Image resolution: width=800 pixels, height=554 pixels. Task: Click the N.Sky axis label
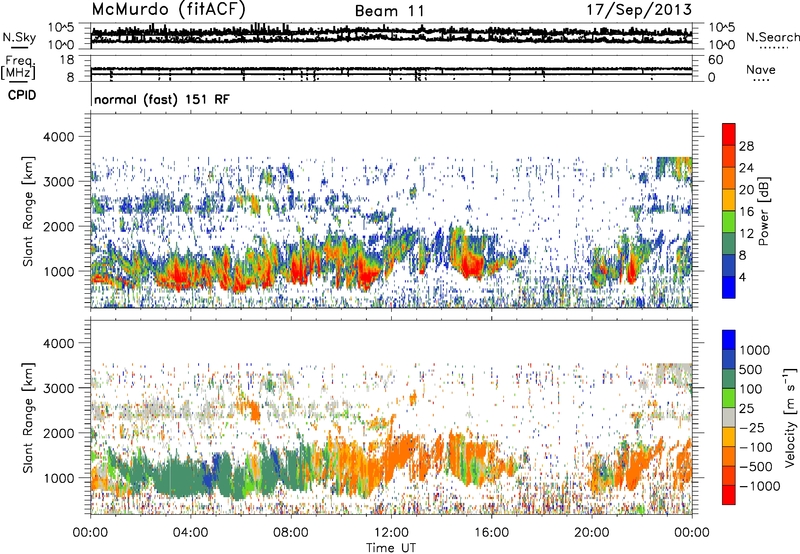coord(19,38)
